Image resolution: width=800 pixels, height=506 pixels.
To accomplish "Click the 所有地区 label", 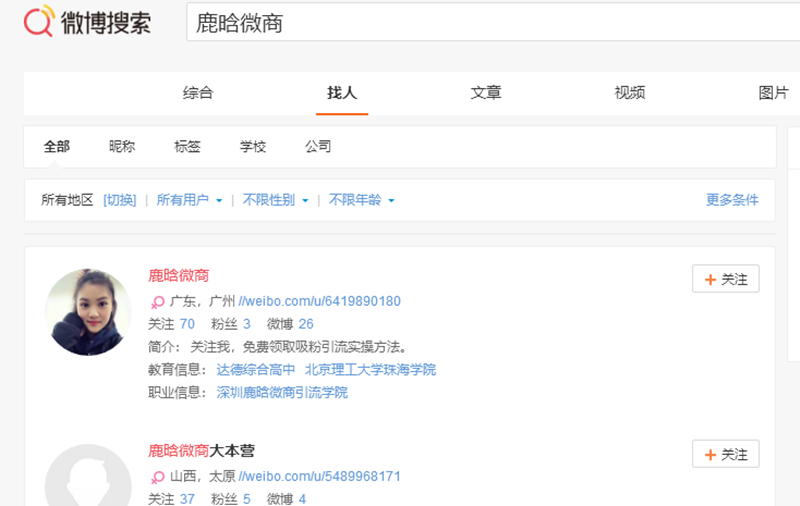I will click(x=67, y=200).
